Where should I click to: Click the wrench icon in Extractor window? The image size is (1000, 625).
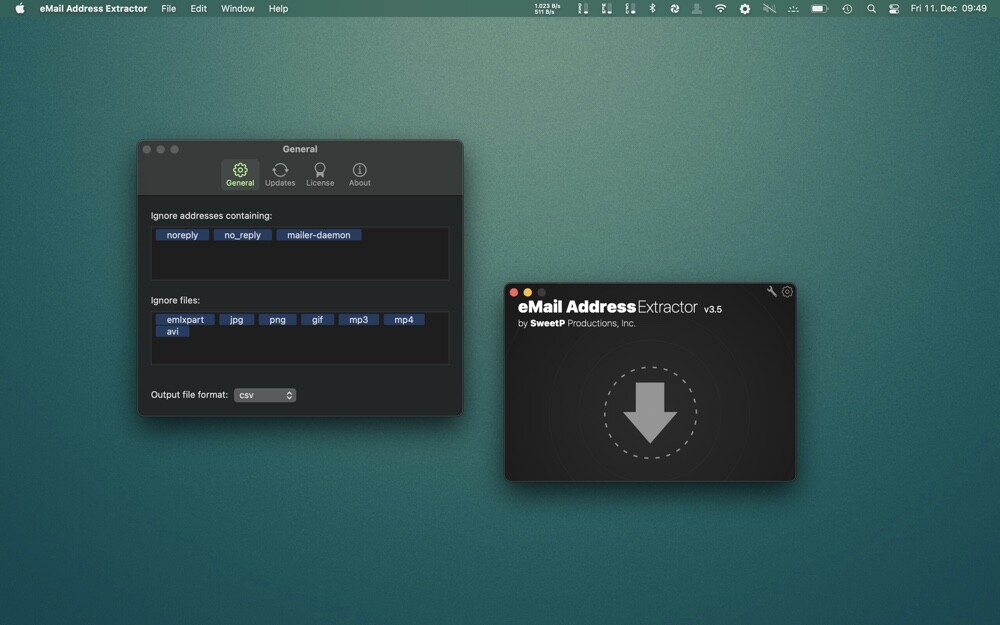tap(772, 291)
